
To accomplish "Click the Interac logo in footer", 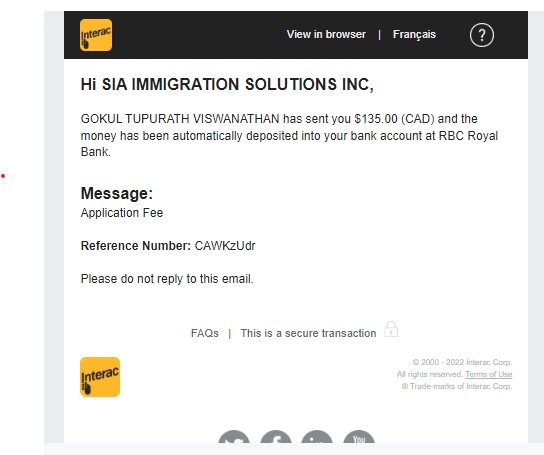I will pos(100,377).
